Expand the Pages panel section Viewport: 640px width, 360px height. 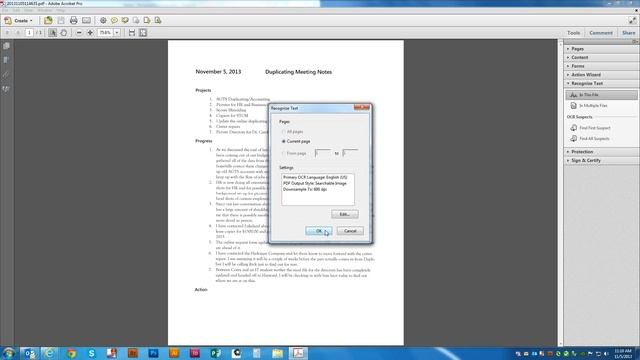(x=601, y=49)
